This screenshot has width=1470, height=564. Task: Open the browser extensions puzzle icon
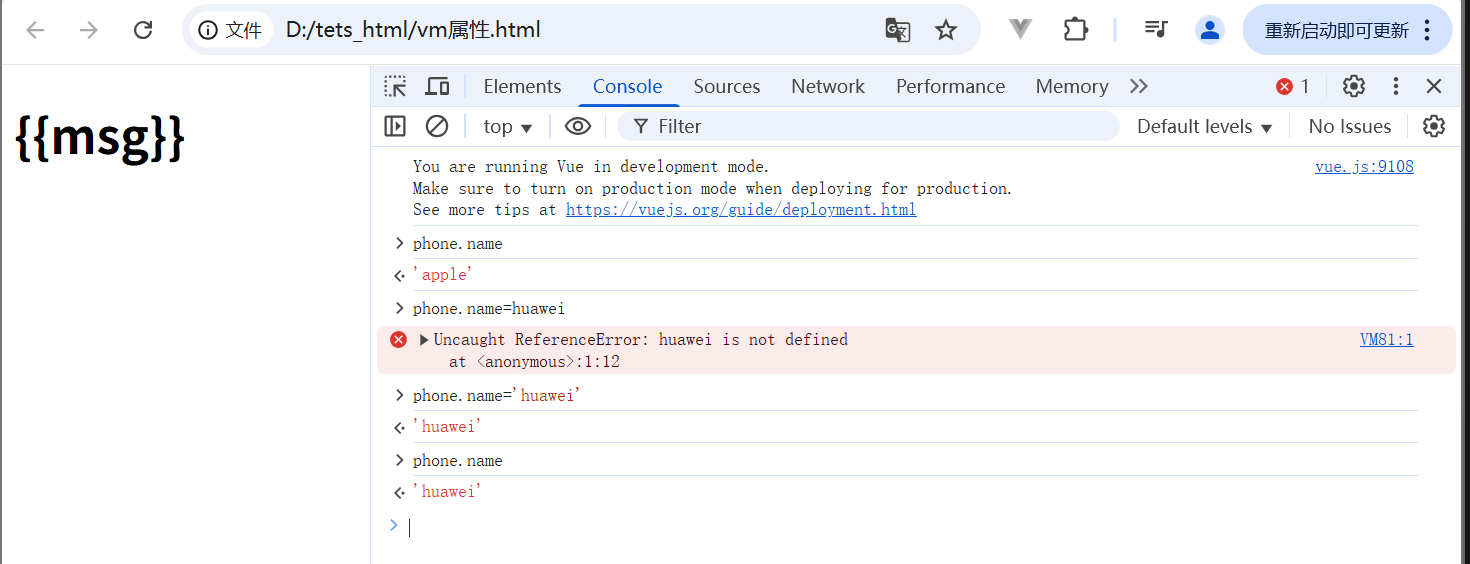pos(1076,30)
